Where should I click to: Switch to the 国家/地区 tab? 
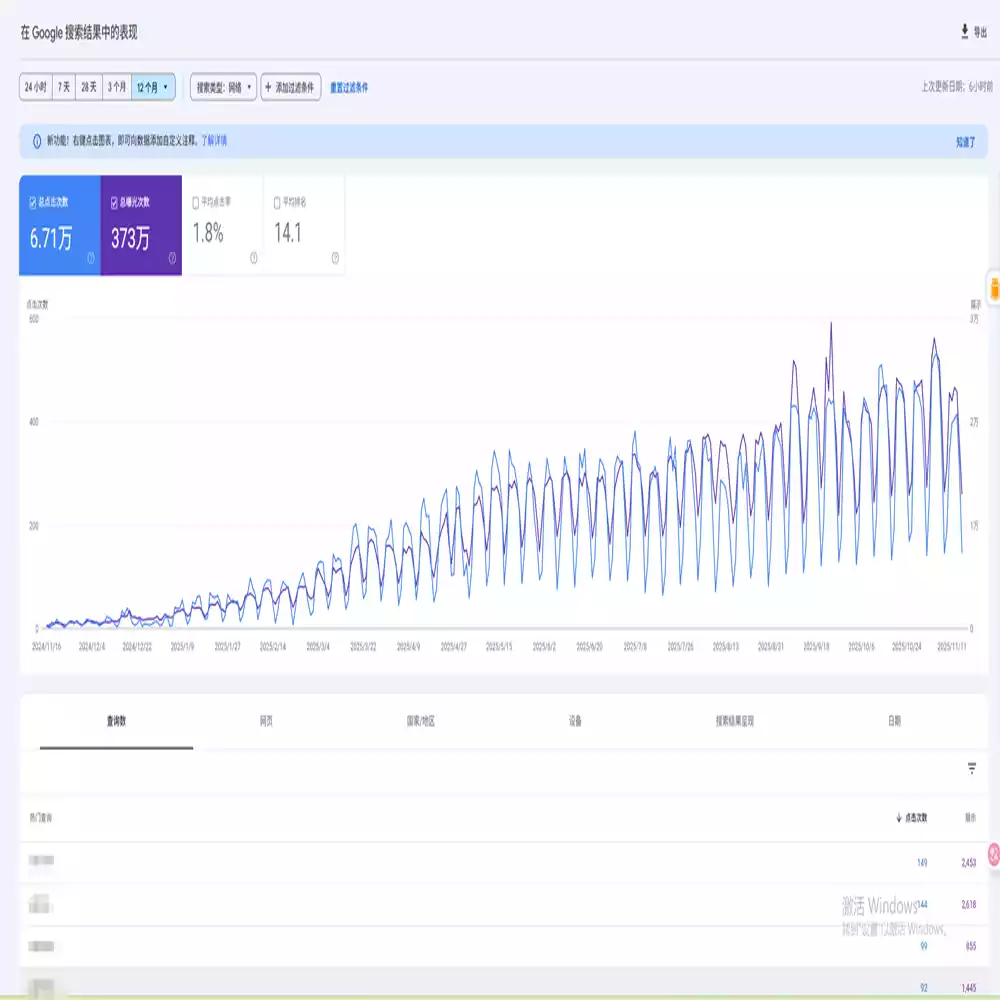pos(420,721)
